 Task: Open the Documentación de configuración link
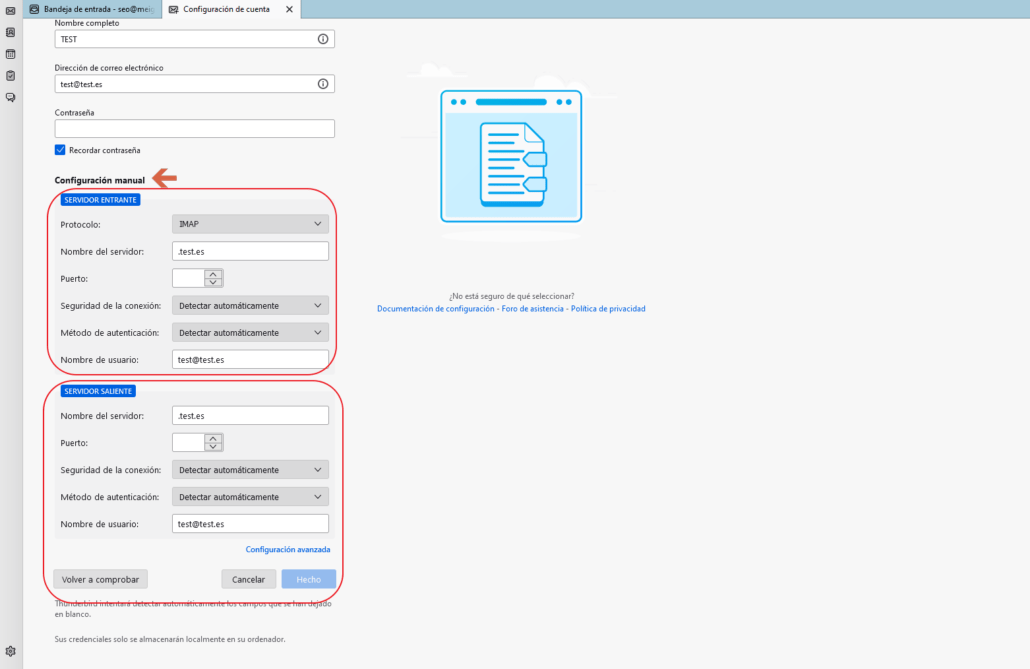[436, 308]
